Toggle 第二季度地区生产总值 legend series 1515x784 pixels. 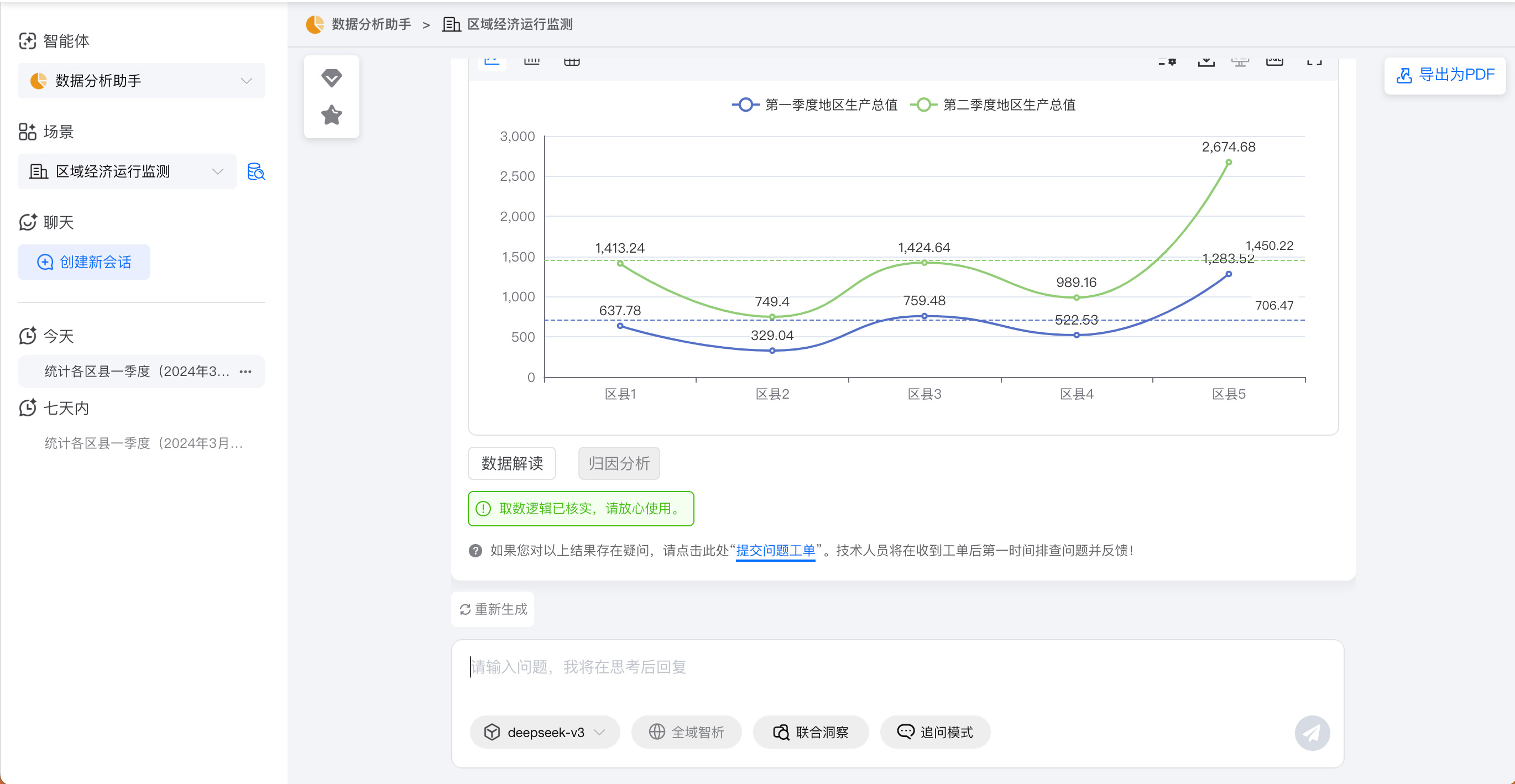tap(994, 104)
